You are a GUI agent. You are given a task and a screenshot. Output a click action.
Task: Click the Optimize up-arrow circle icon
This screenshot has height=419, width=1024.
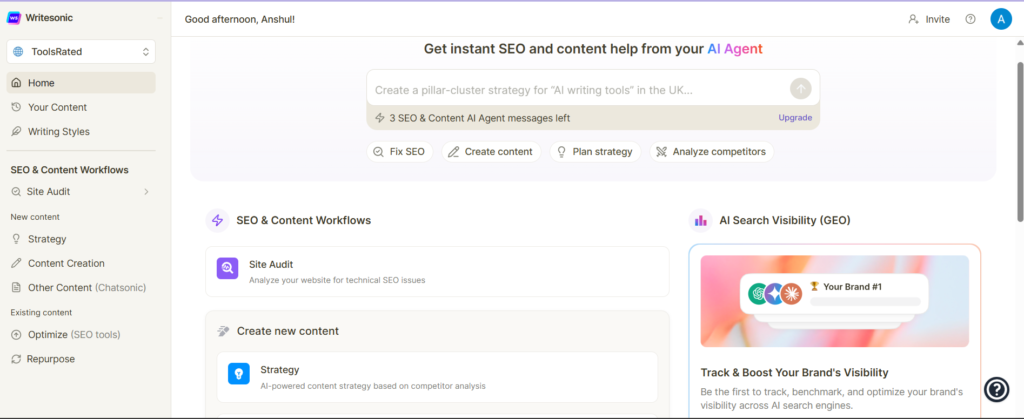[x=16, y=334]
